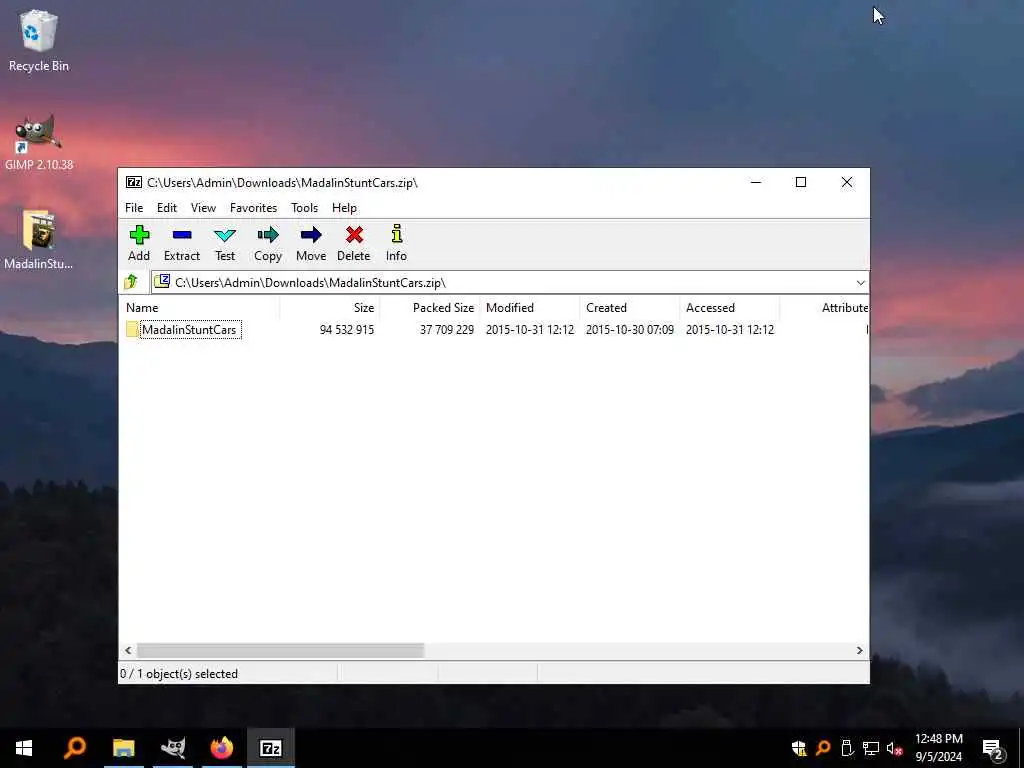
Task: Click modified date 2015-10-31 12:12
Action: click(530, 330)
